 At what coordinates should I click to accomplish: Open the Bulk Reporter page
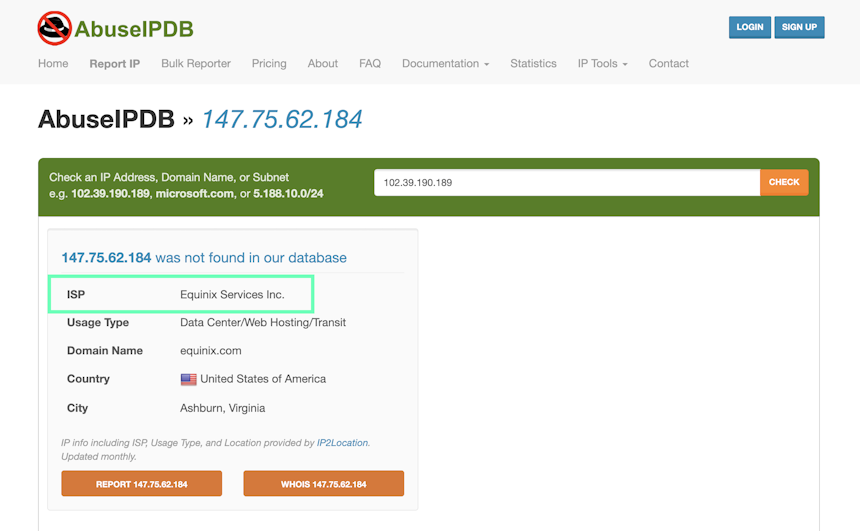point(196,64)
